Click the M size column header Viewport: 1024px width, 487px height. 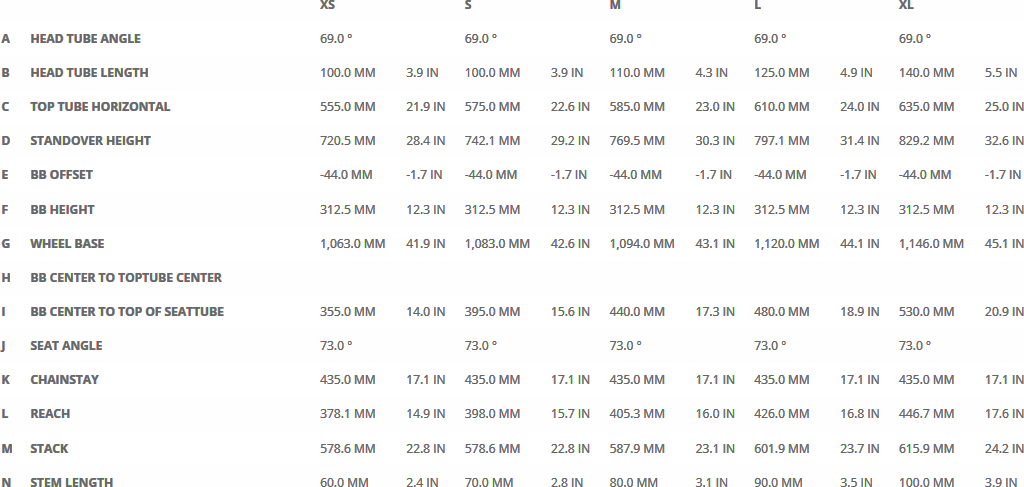[615, 5]
